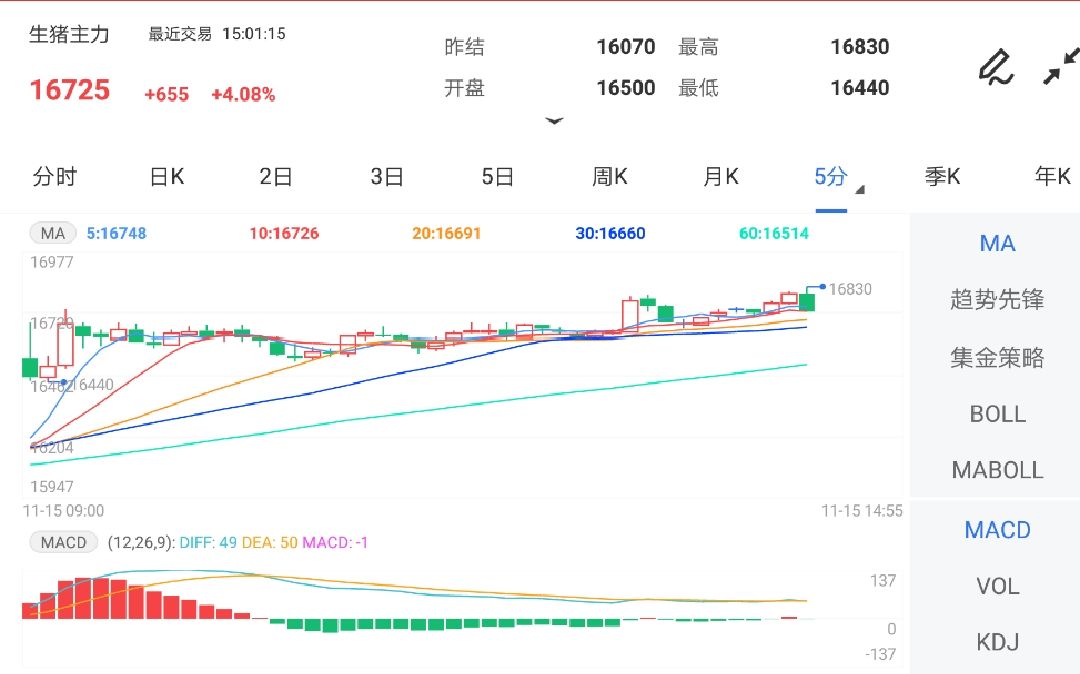Screen dimensions: 1080x674
Task: Click the current price 16725
Action: (x=70, y=90)
